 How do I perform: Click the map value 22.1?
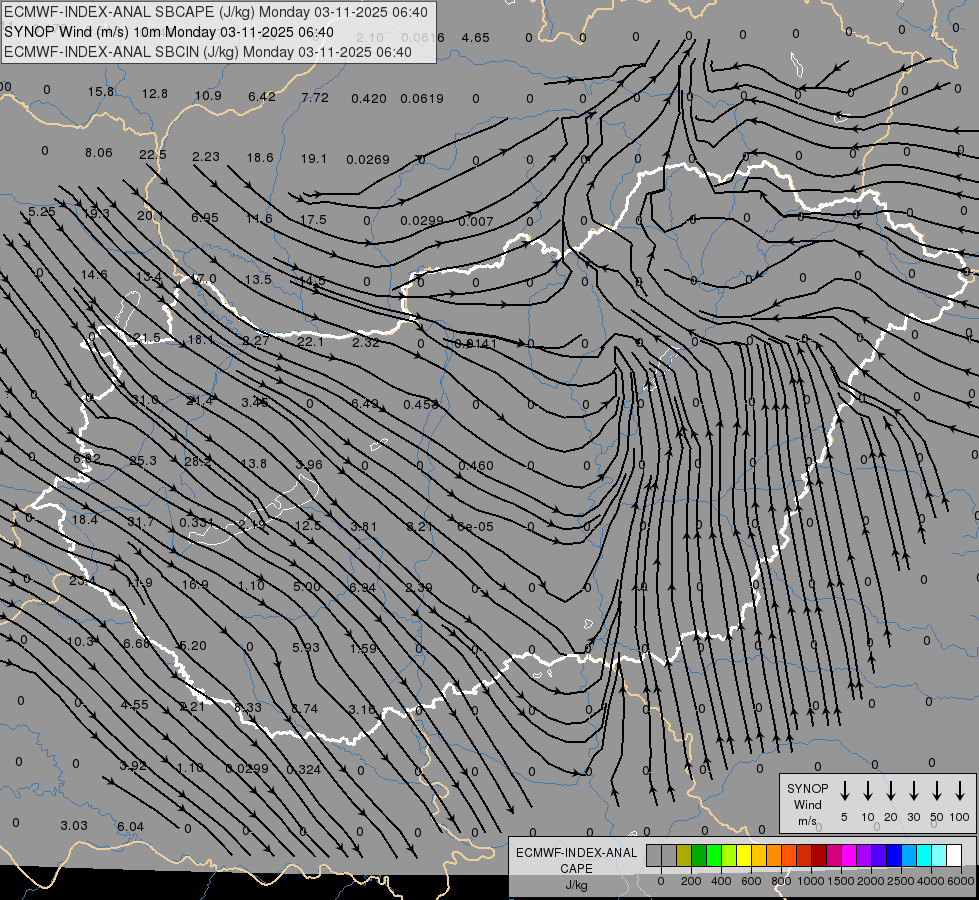(310, 342)
